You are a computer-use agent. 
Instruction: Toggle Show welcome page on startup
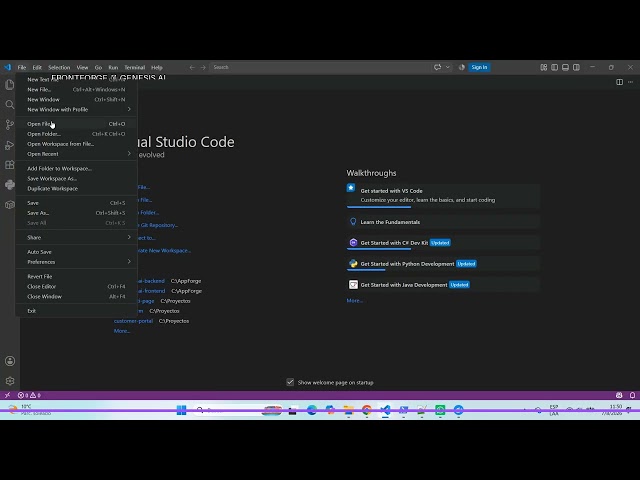pyautogui.click(x=290, y=382)
